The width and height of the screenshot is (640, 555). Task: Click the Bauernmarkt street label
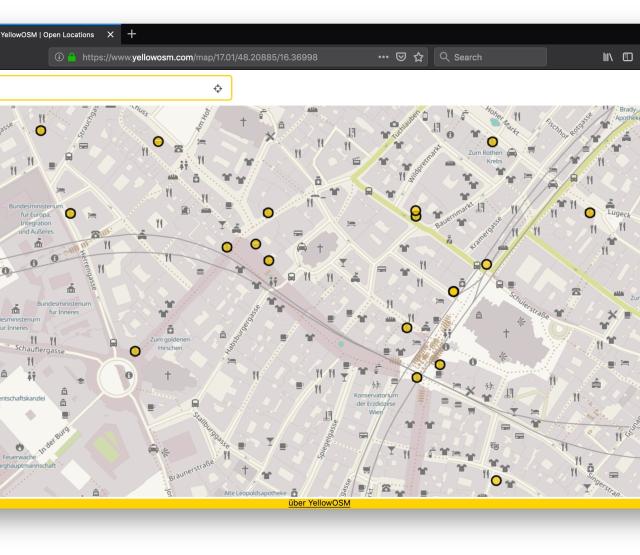(x=454, y=215)
